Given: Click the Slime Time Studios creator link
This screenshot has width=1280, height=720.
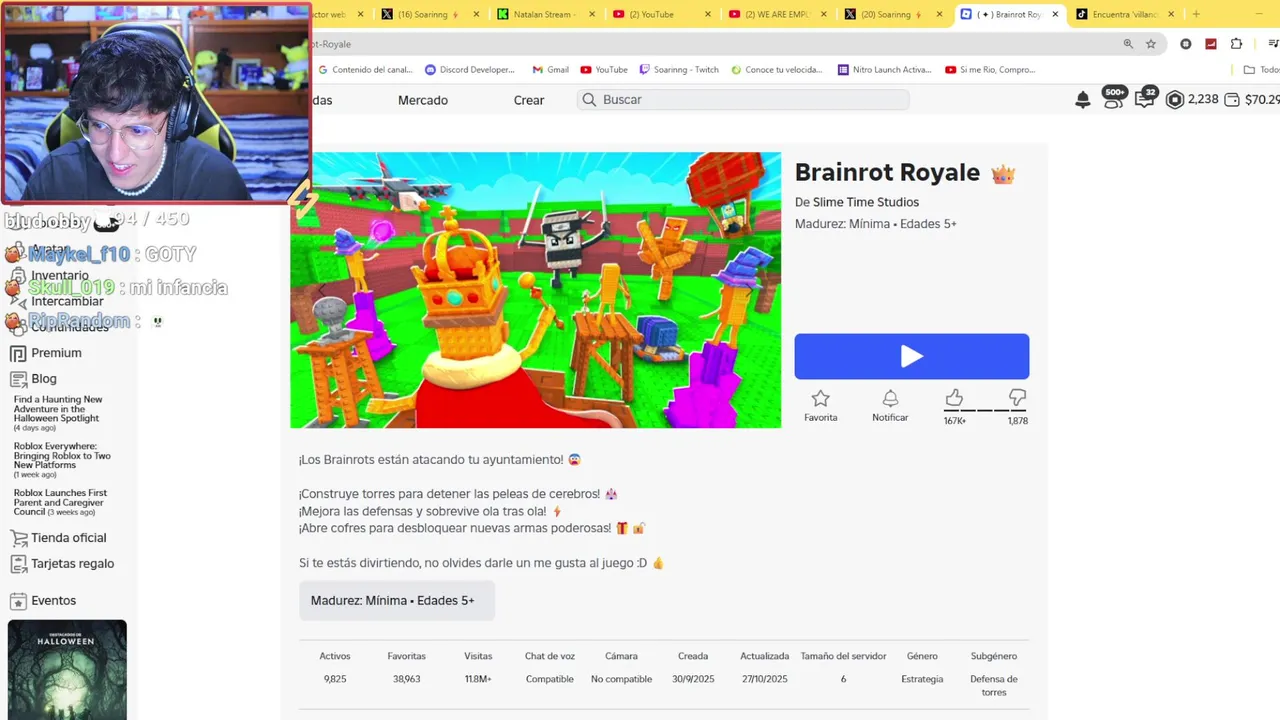Looking at the screenshot, I should [866, 202].
